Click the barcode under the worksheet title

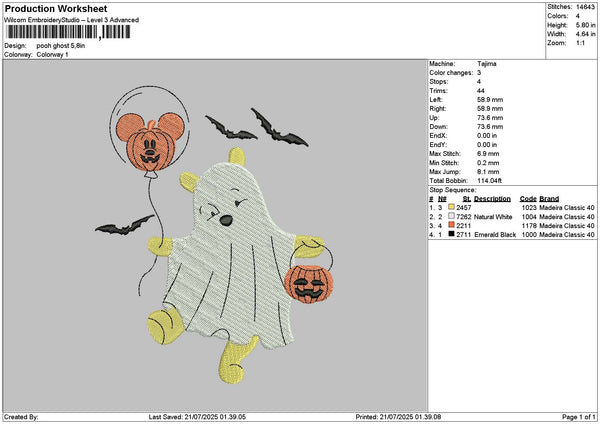point(69,32)
